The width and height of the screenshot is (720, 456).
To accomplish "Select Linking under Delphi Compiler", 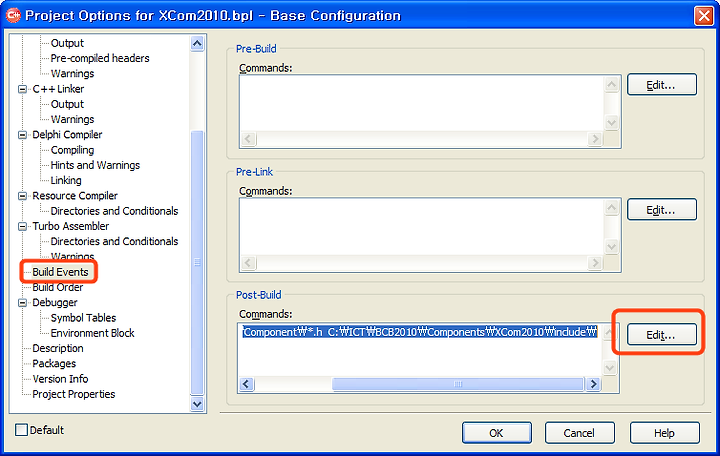I will (x=66, y=180).
